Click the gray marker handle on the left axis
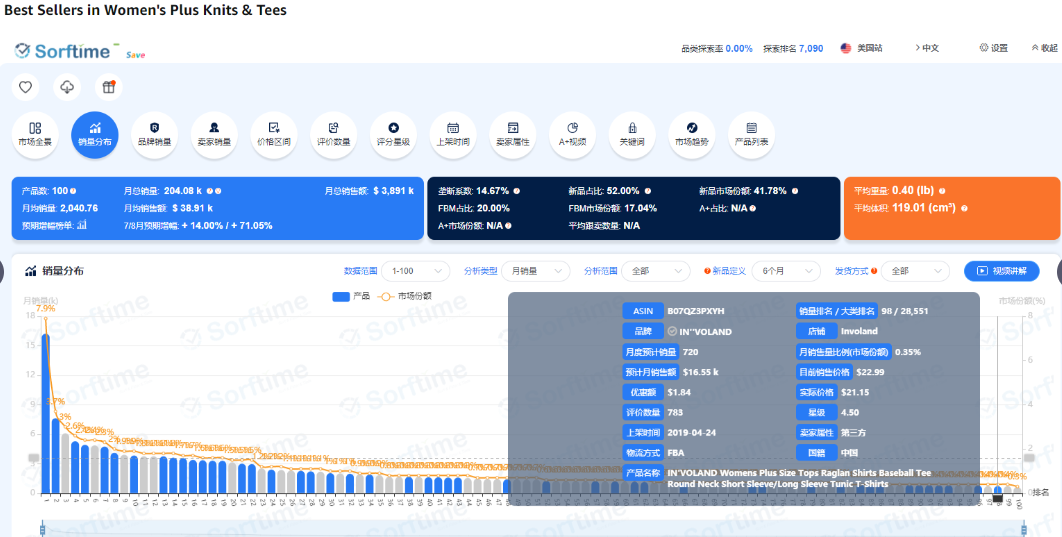The image size is (1062, 537). 33,458
